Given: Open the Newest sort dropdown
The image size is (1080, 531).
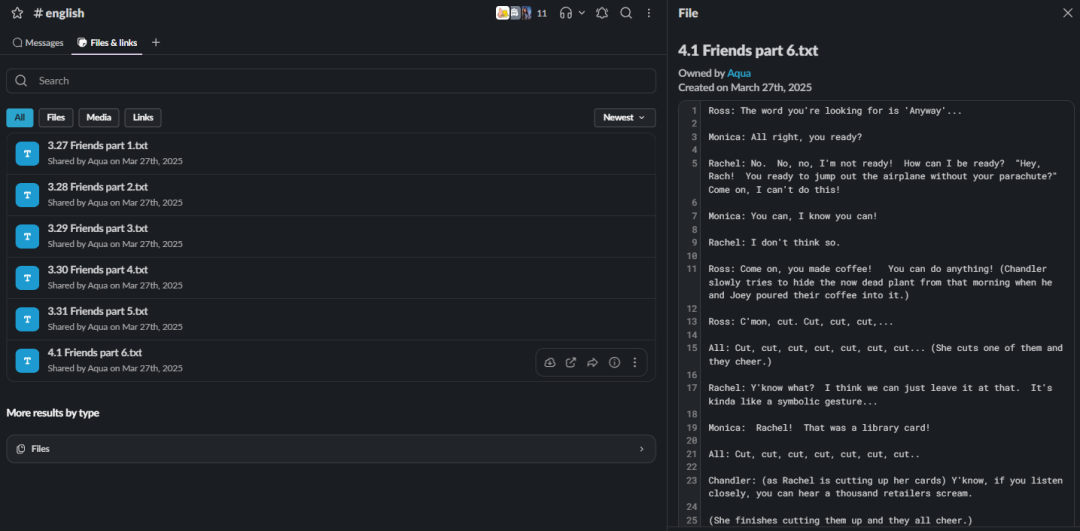Looking at the screenshot, I should pyautogui.click(x=625, y=118).
